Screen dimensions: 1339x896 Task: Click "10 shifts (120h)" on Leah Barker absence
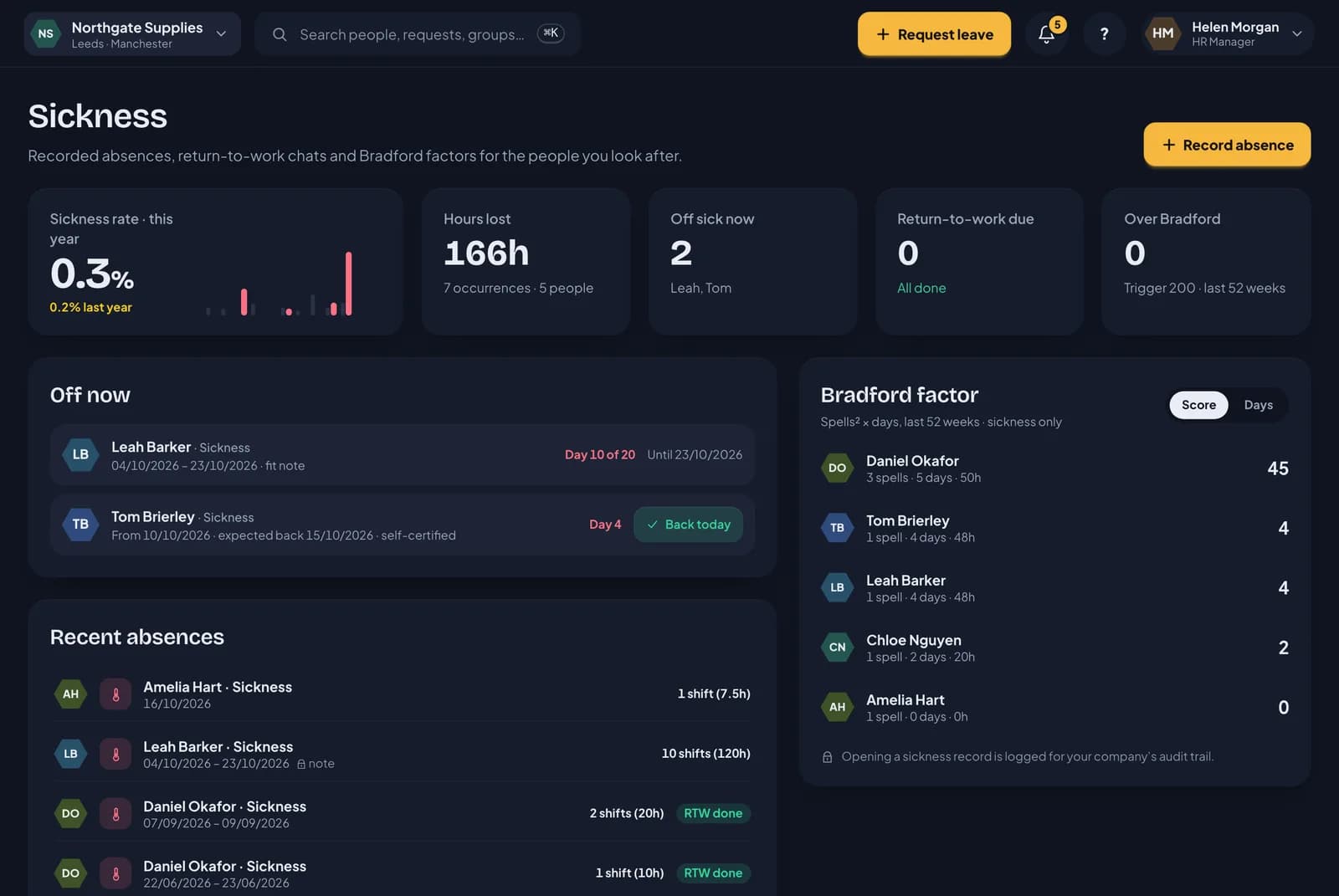(x=705, y=754)
